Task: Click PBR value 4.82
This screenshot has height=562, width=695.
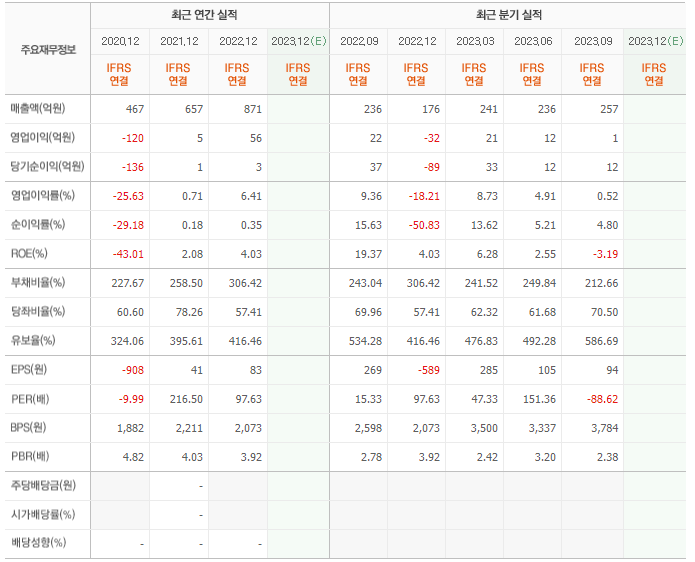Action: click(133, 457)
